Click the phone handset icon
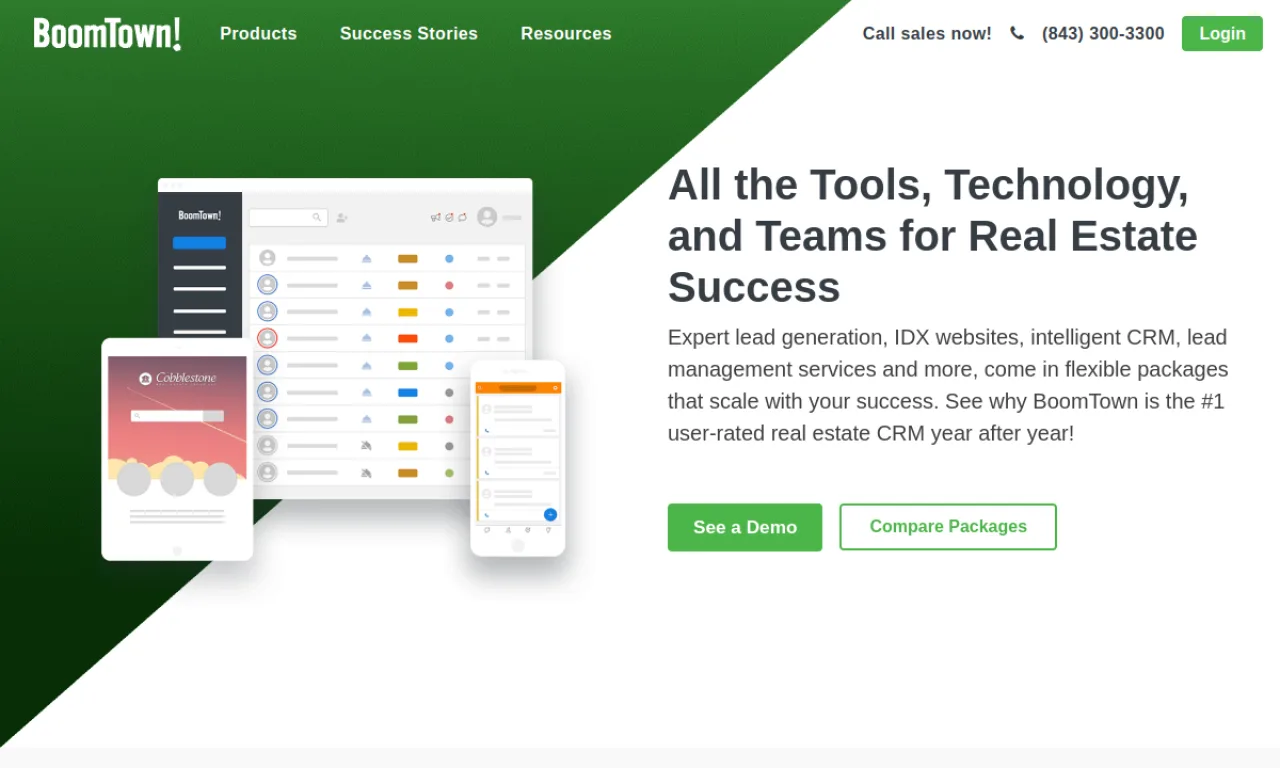1280x768 pixels. click(1017, 33)
